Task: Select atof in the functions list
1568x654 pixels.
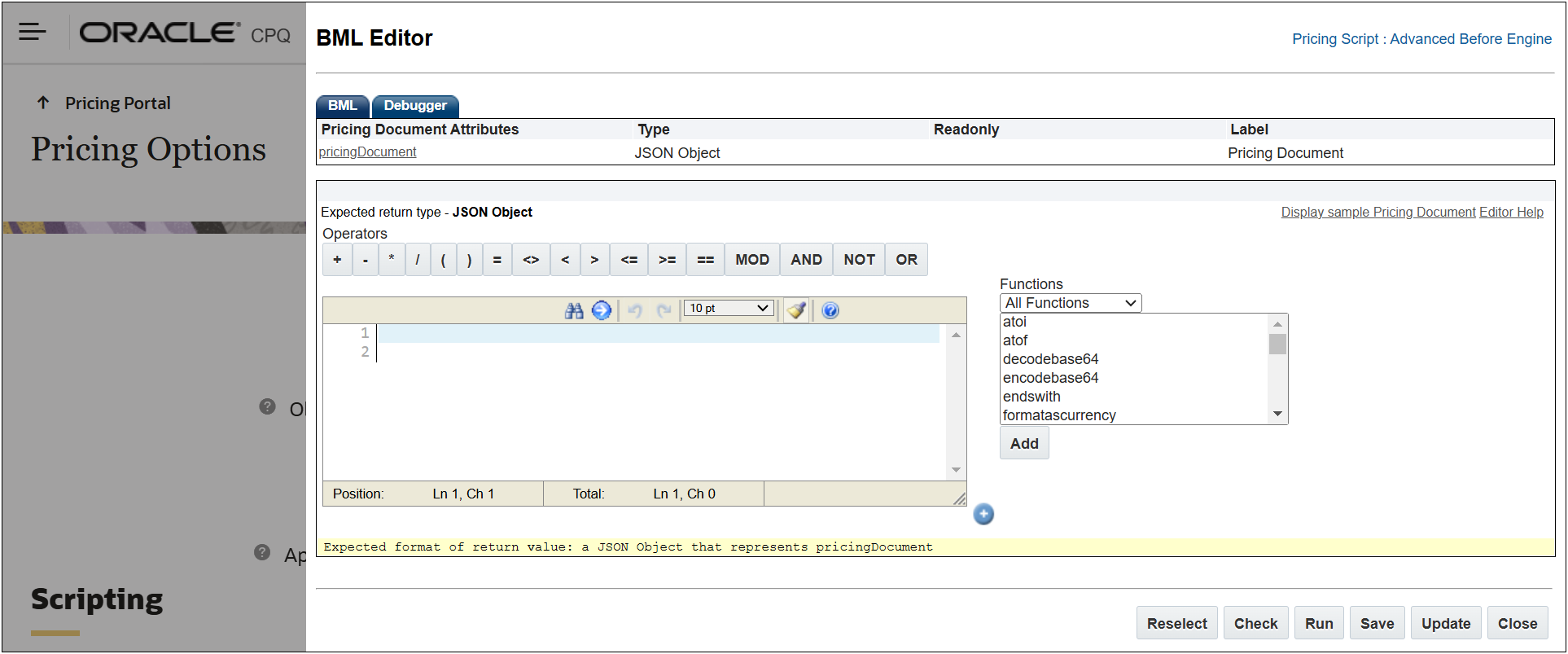Action: [1133, 340]
